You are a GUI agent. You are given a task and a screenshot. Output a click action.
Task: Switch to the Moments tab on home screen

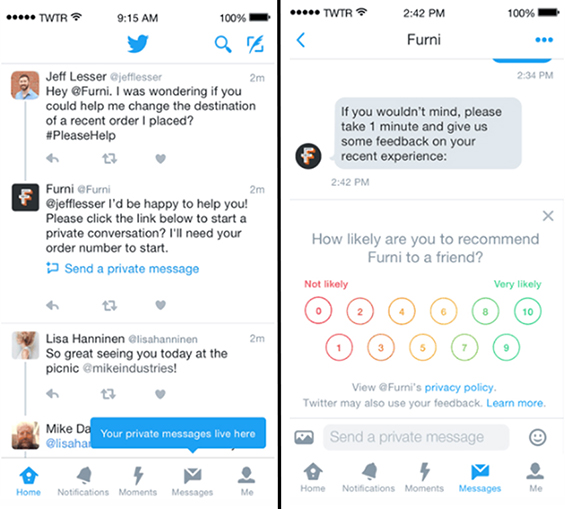tap(138, 481)
